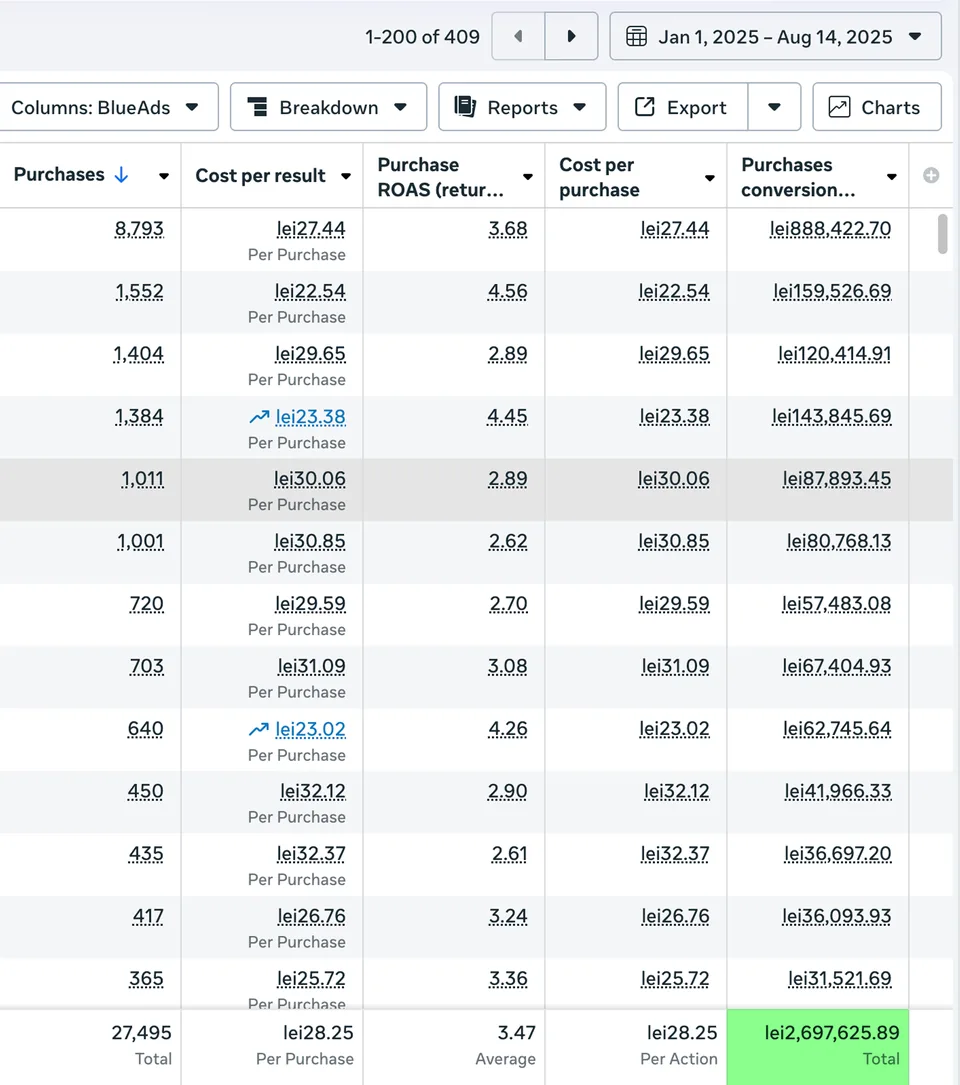Click the lei2,697,625.89 total conversion value
Image resolution: width=960 pixels, height=1085 pixels.
point(832,1033)
